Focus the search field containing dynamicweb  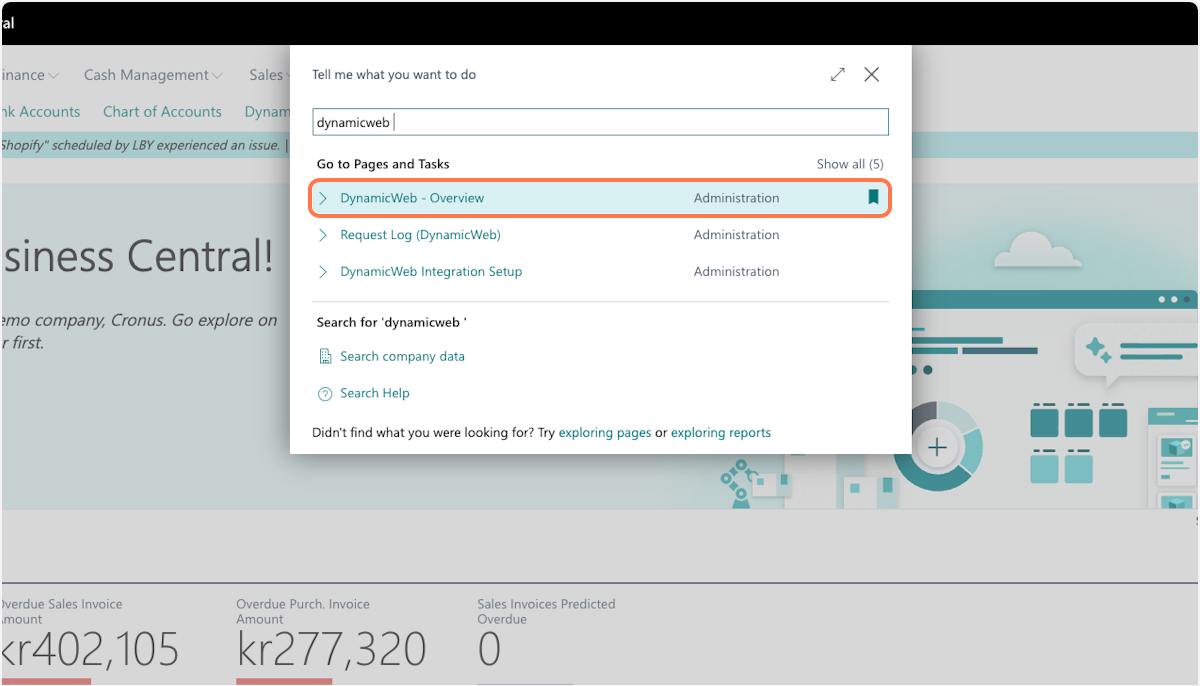click(600, 123)
